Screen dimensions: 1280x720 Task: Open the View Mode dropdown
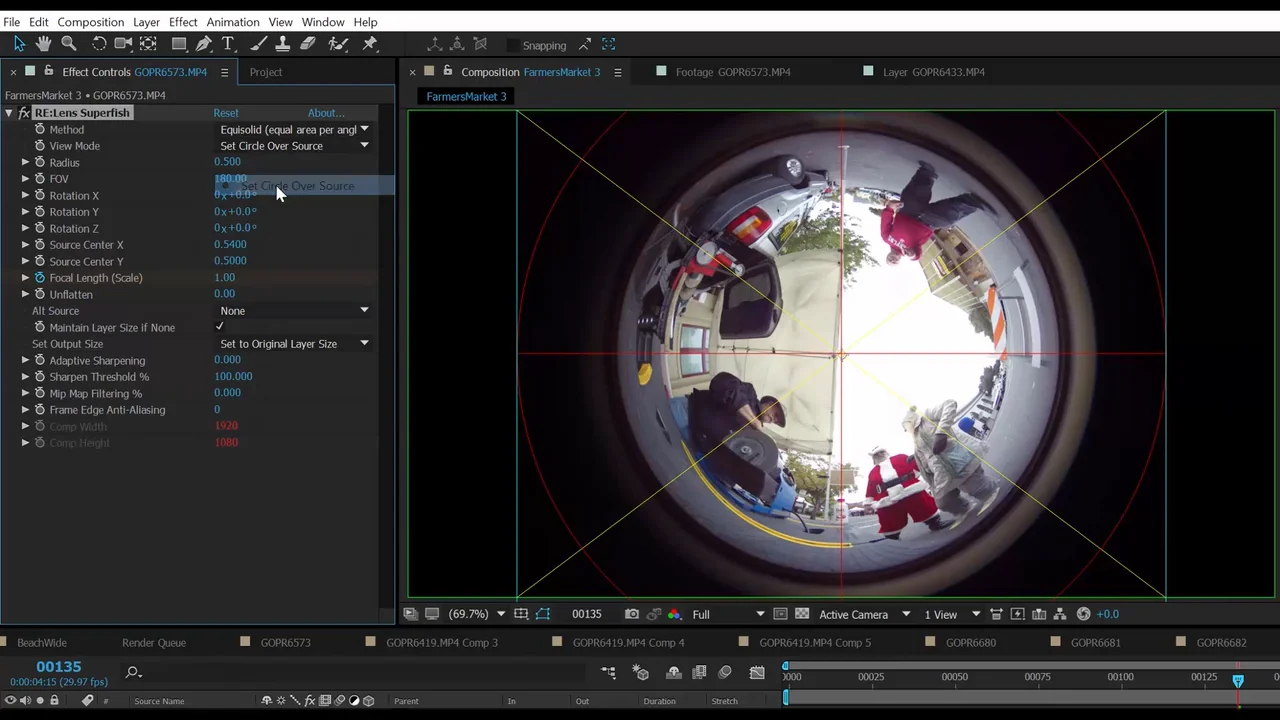click(x=294, y=146)
